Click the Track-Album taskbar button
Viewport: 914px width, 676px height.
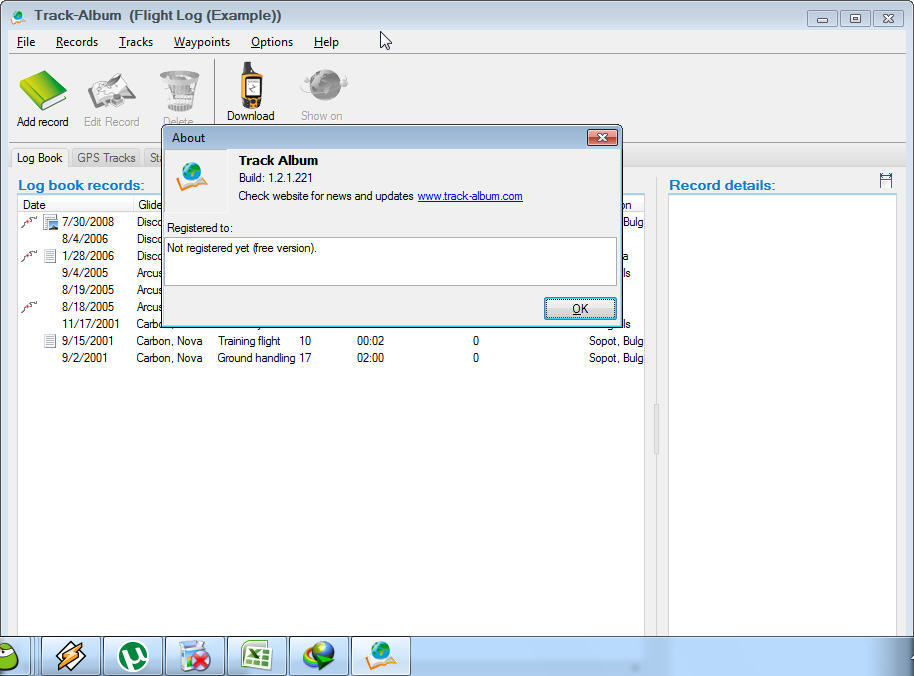point(381,656)
